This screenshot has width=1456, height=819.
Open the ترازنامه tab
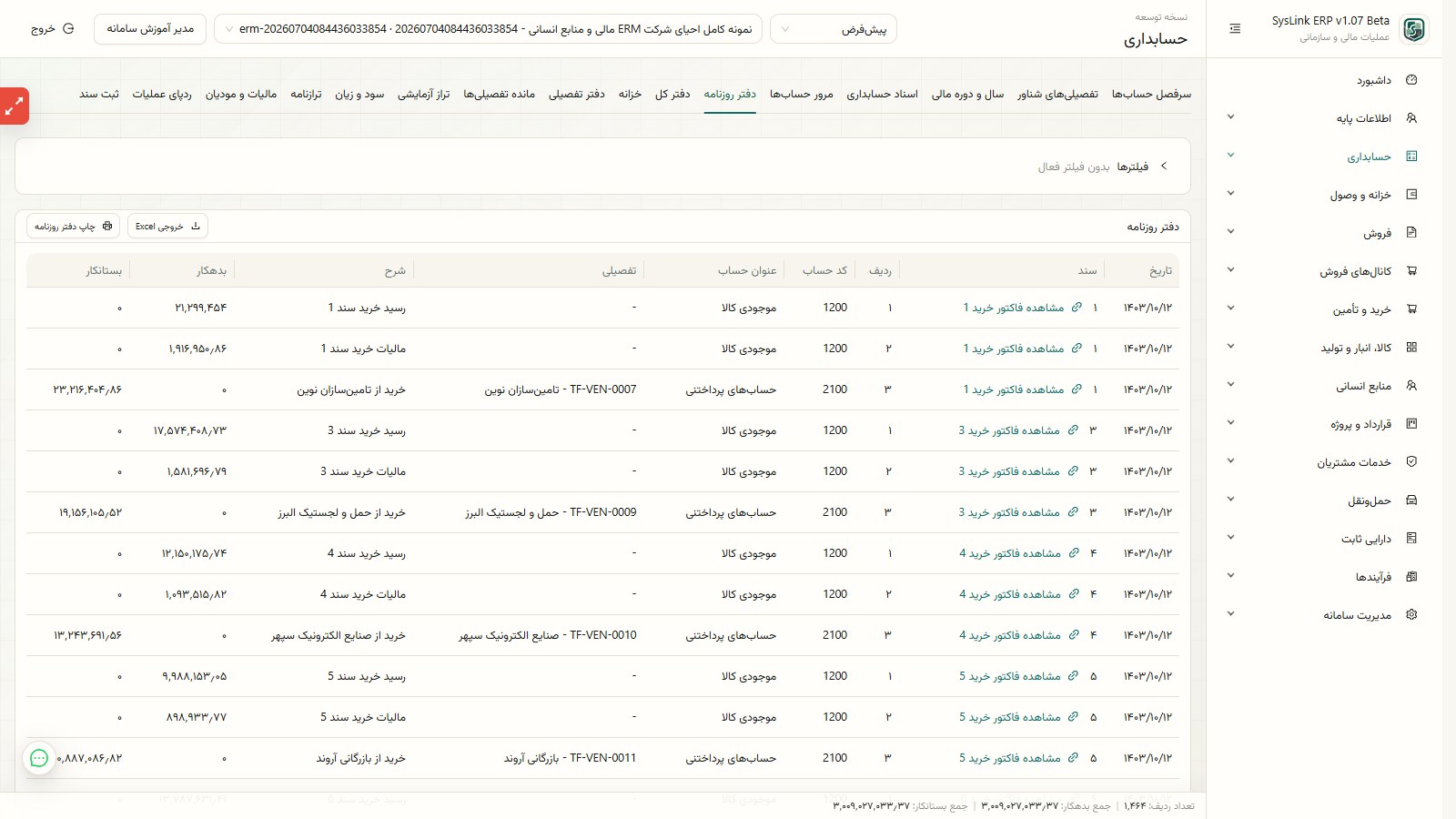[x=306, y=95]
